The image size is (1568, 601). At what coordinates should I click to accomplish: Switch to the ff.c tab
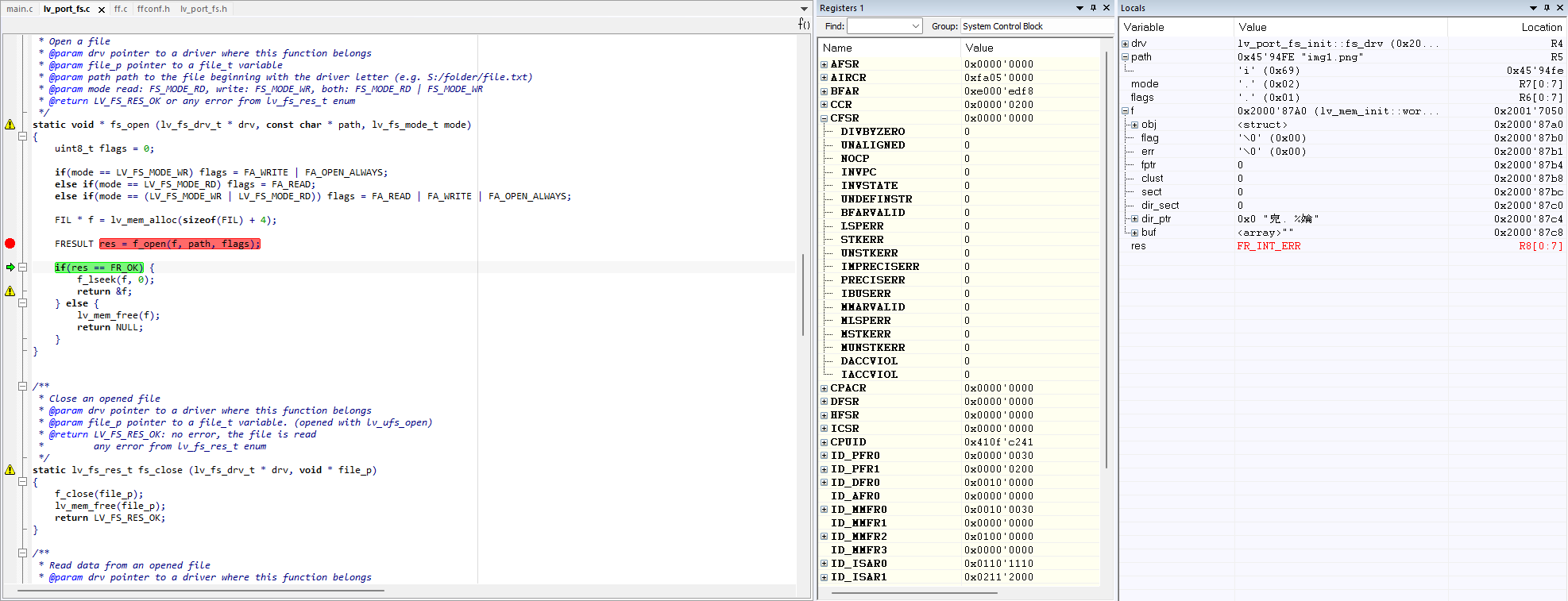pos(121,9)
